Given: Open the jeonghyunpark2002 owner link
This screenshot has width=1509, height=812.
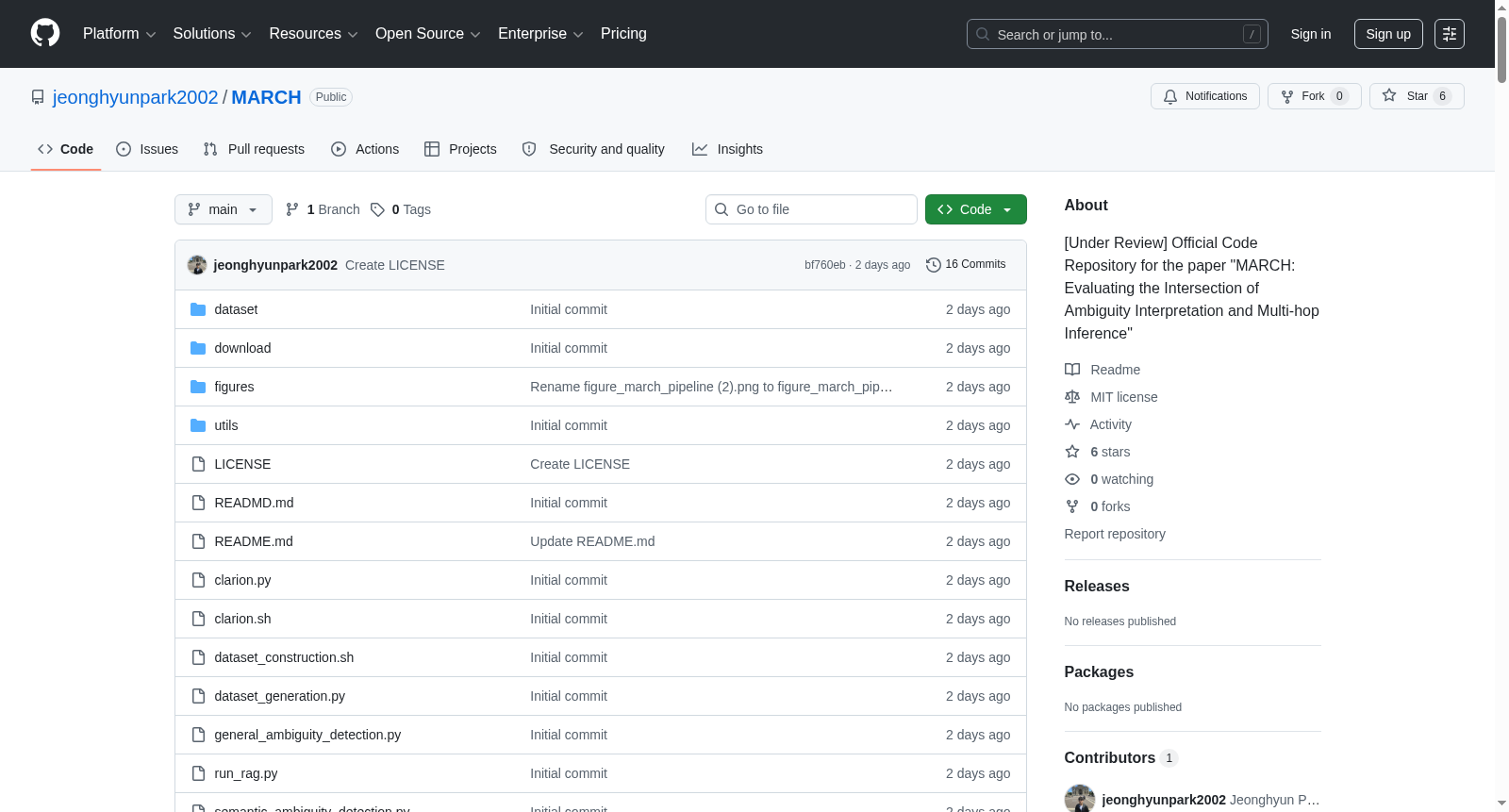Looking at the screenshot, I should pos(135,97).
